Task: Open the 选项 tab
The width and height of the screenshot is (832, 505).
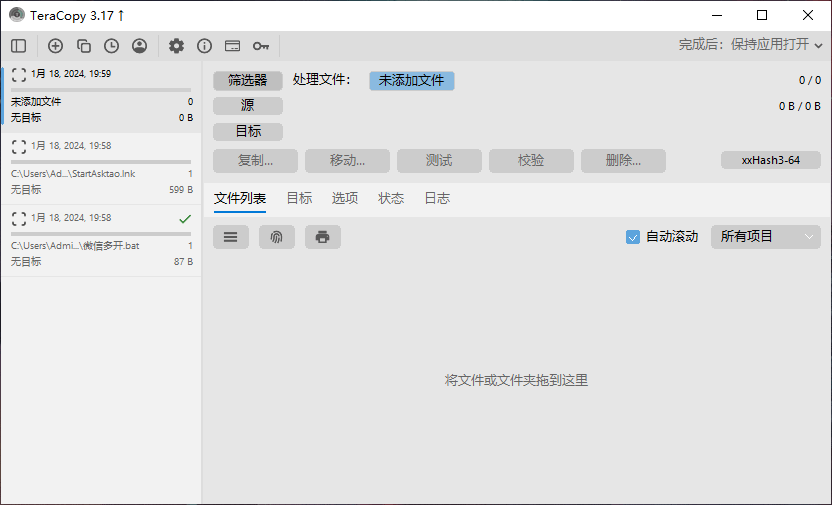Action: pyautogui.click(x=345, y=198)
